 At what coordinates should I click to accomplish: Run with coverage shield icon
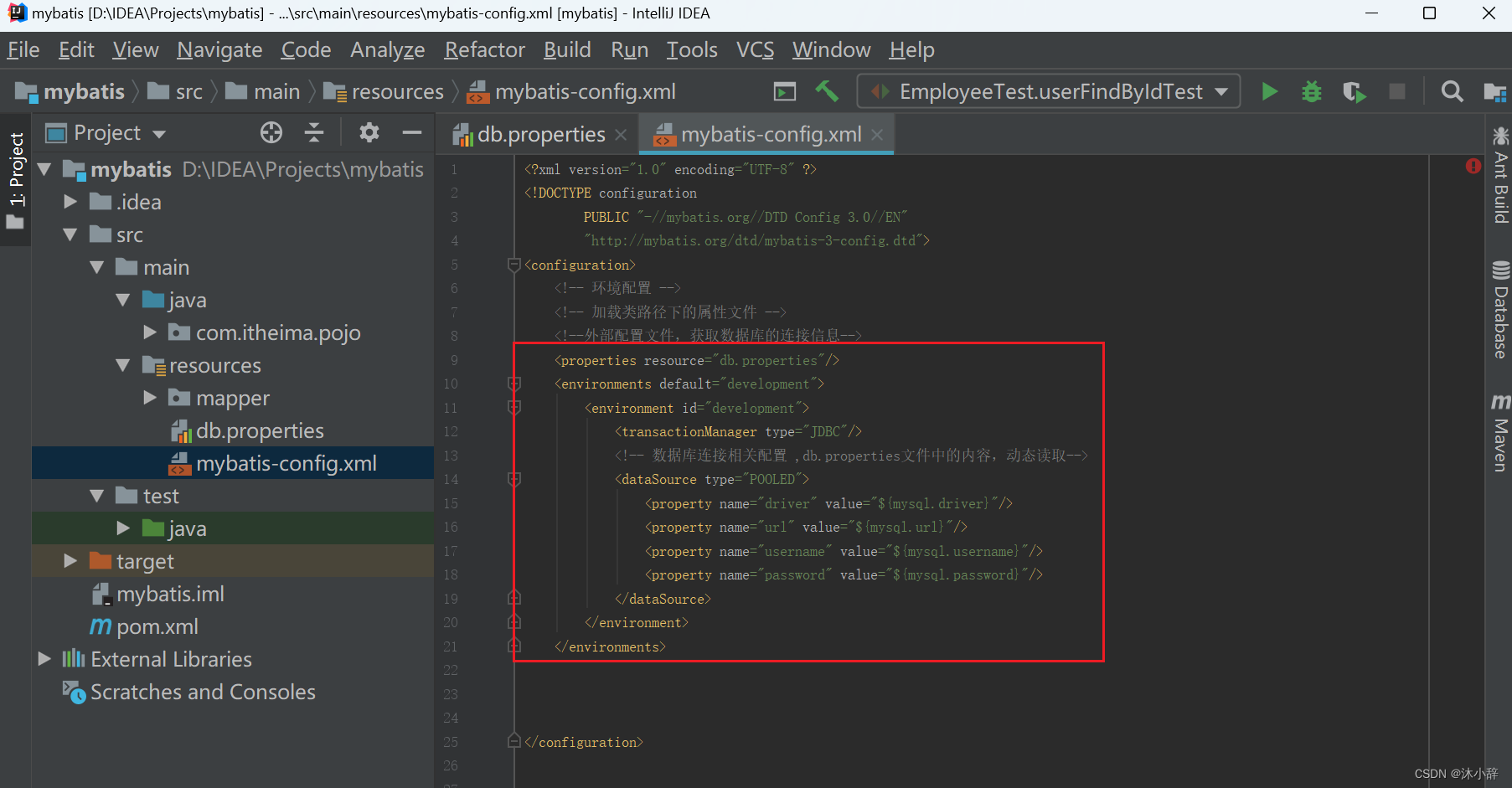(x=1354, y=91)
